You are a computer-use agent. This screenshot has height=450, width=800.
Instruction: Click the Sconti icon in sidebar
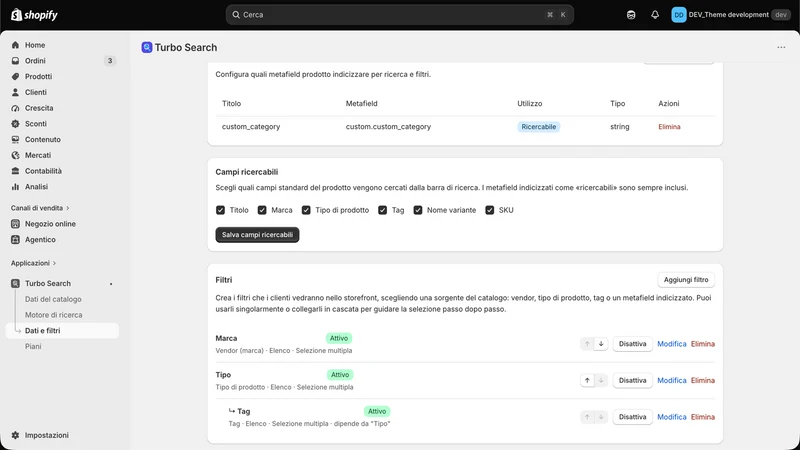[x=15, y=124]
